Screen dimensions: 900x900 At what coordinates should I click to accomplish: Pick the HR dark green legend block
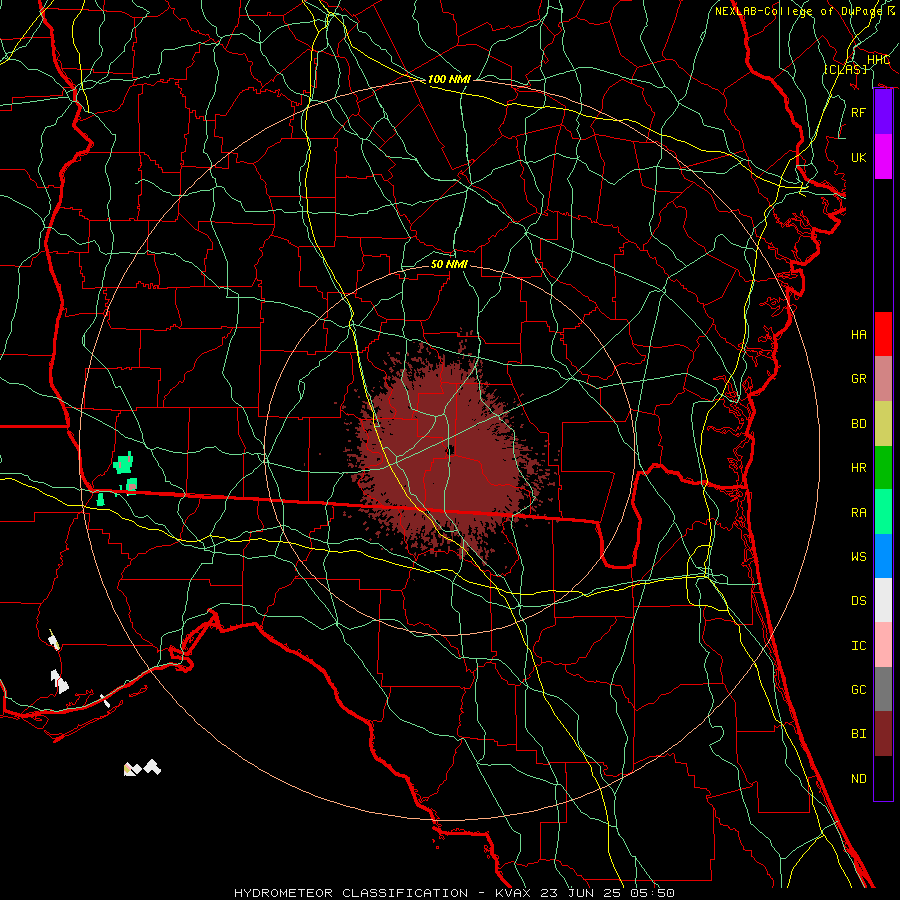pos(883,468)
